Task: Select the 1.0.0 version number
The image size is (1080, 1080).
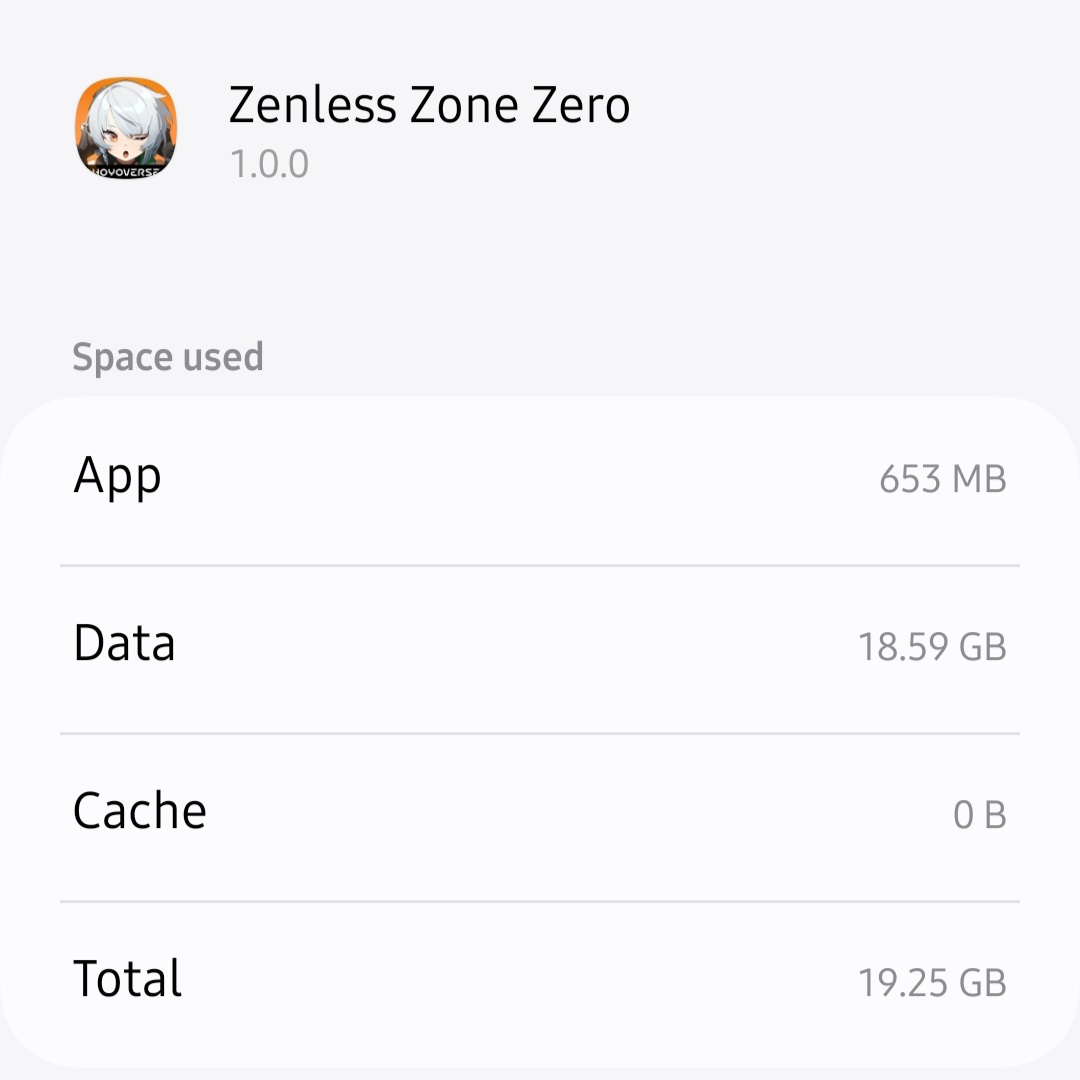Action: point(269,164)
